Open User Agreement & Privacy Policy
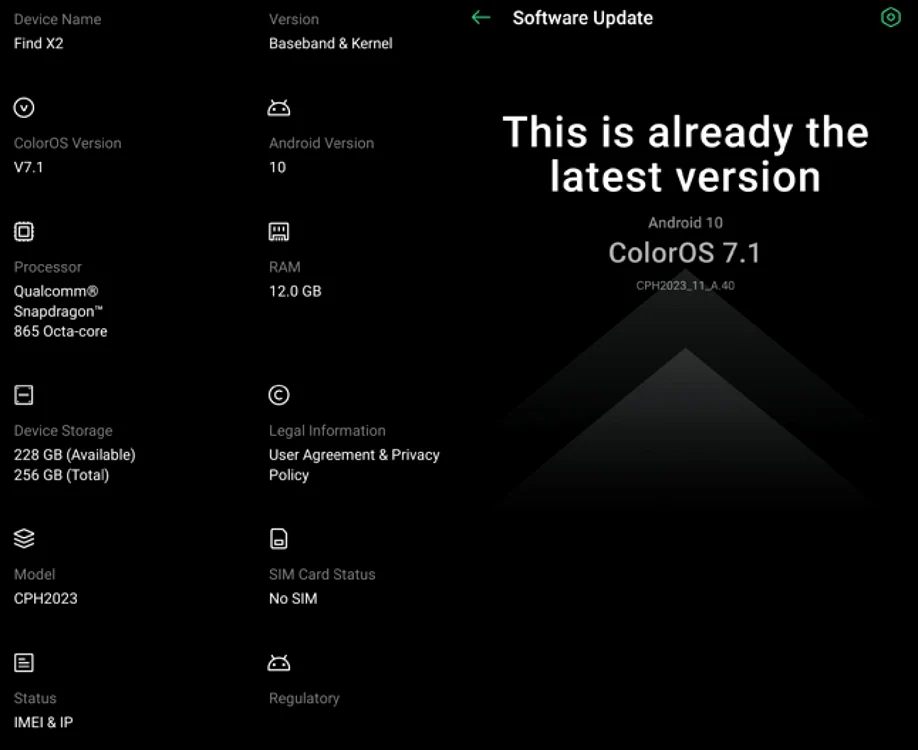This screenshot has width=918, height=750. tap(354, 465)
